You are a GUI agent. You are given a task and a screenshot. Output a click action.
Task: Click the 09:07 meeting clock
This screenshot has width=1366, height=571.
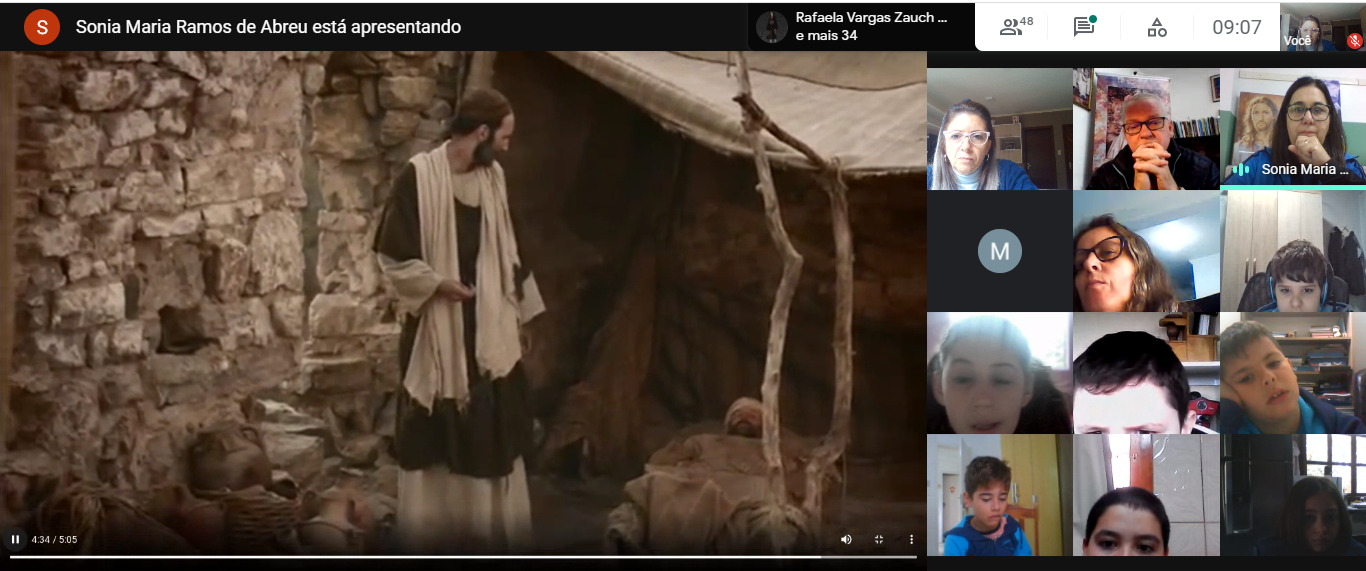[x=1237, y=27]
